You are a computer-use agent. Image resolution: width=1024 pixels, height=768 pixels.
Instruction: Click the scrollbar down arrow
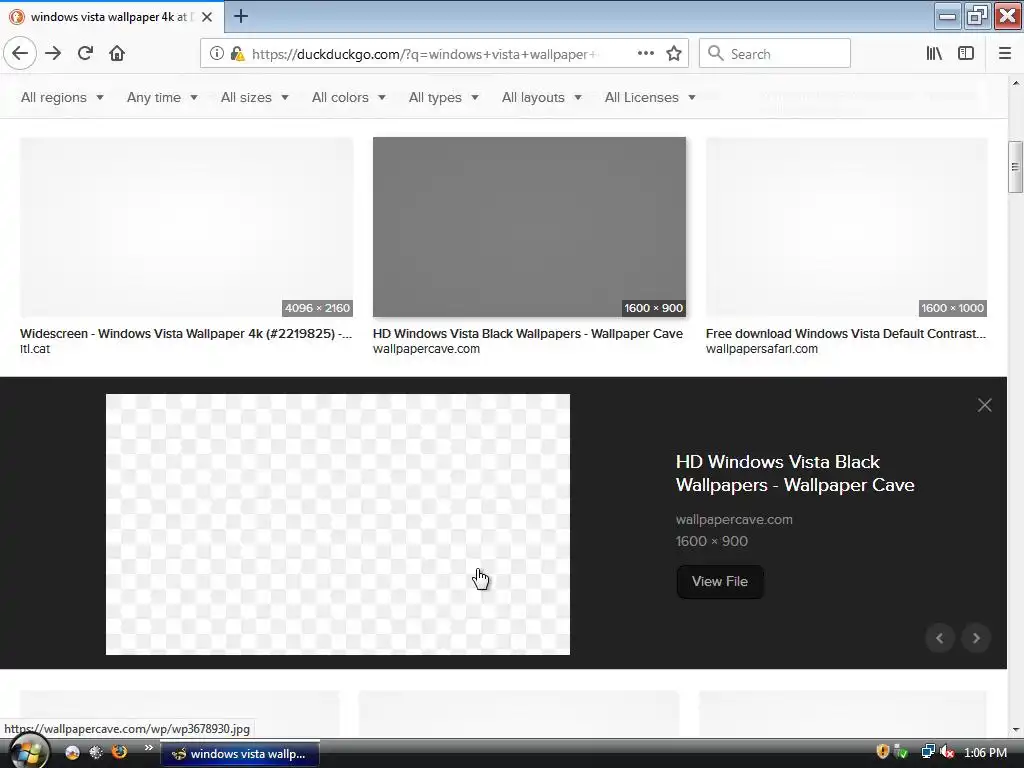click(1016, 729)
